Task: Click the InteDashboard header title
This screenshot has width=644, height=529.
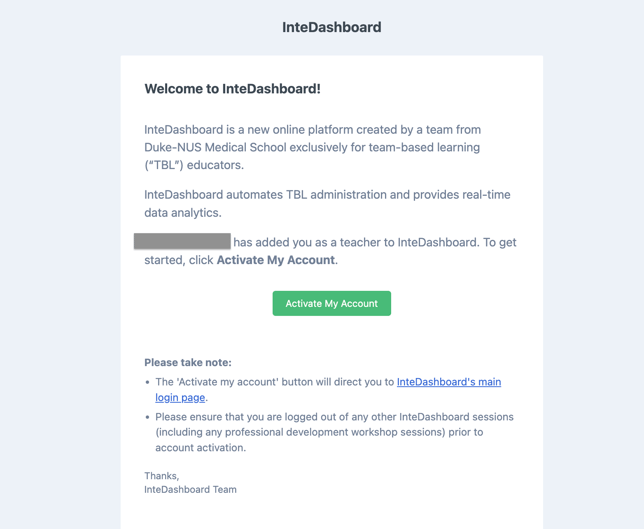Action: tap(331, 27)
